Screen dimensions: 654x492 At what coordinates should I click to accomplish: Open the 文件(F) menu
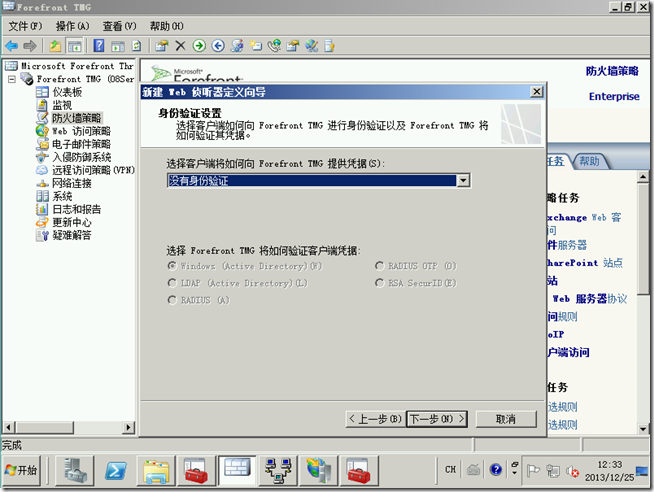(x=25, y=26)
